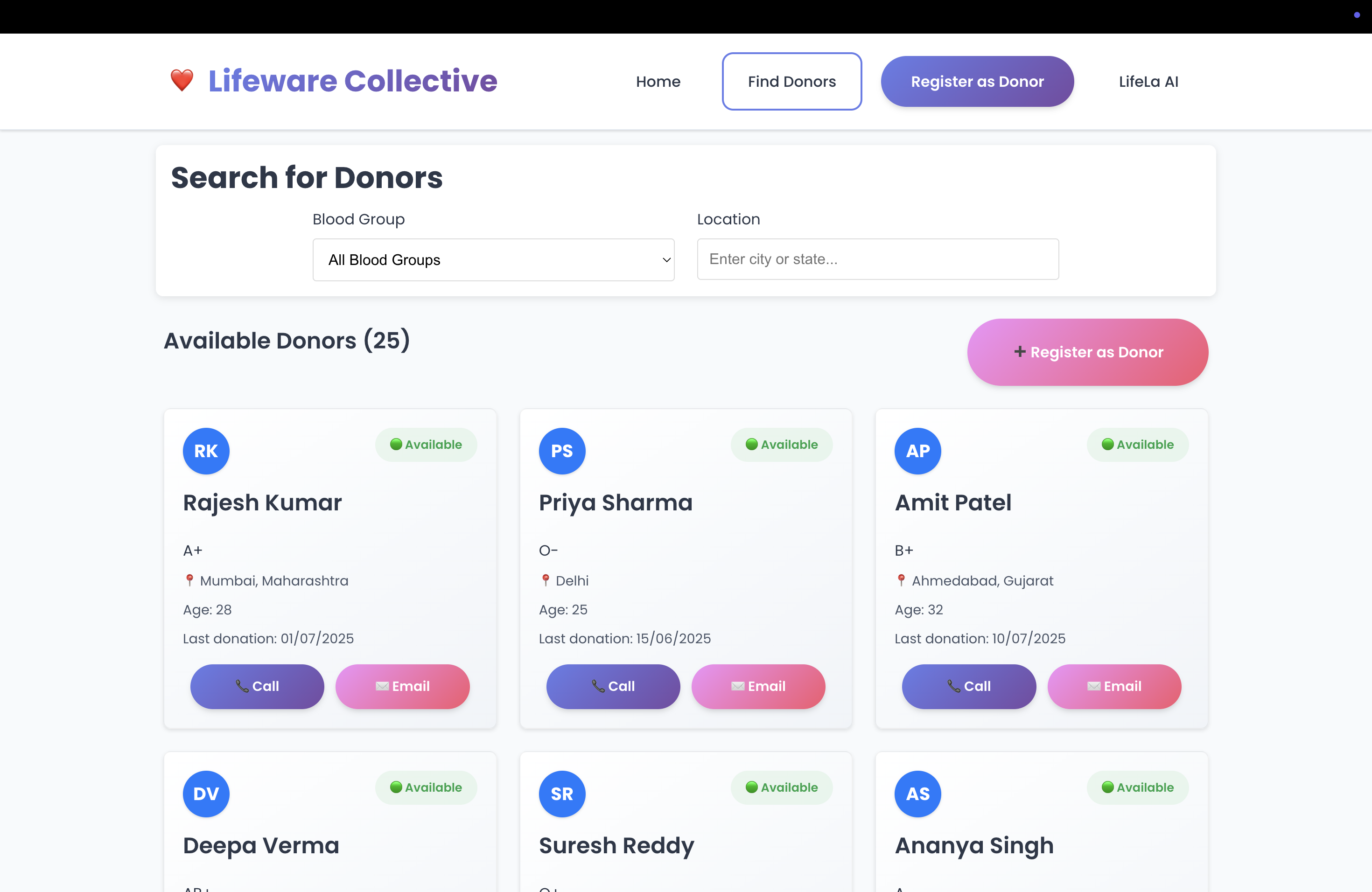Open the All Blood Groups dropdown
The height and width of the screenshot is (892, 1372).
(x=493, y=260)
